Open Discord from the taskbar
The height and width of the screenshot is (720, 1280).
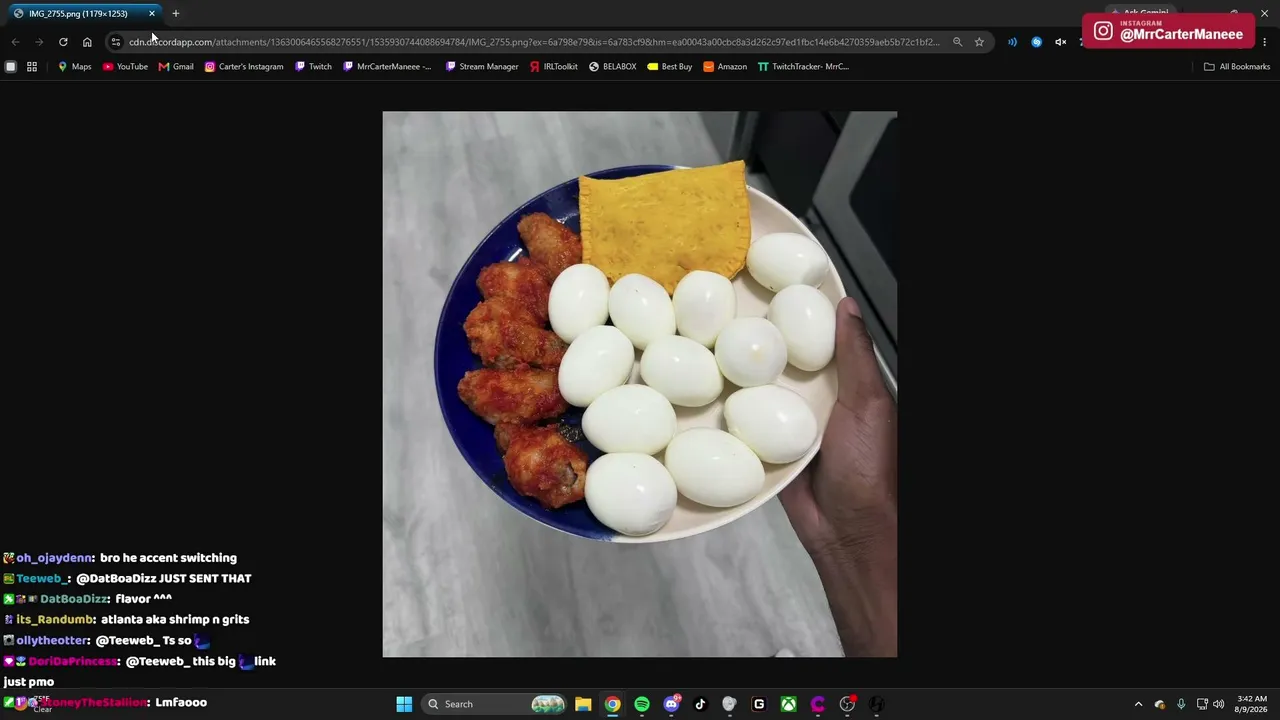click(671, 704)
